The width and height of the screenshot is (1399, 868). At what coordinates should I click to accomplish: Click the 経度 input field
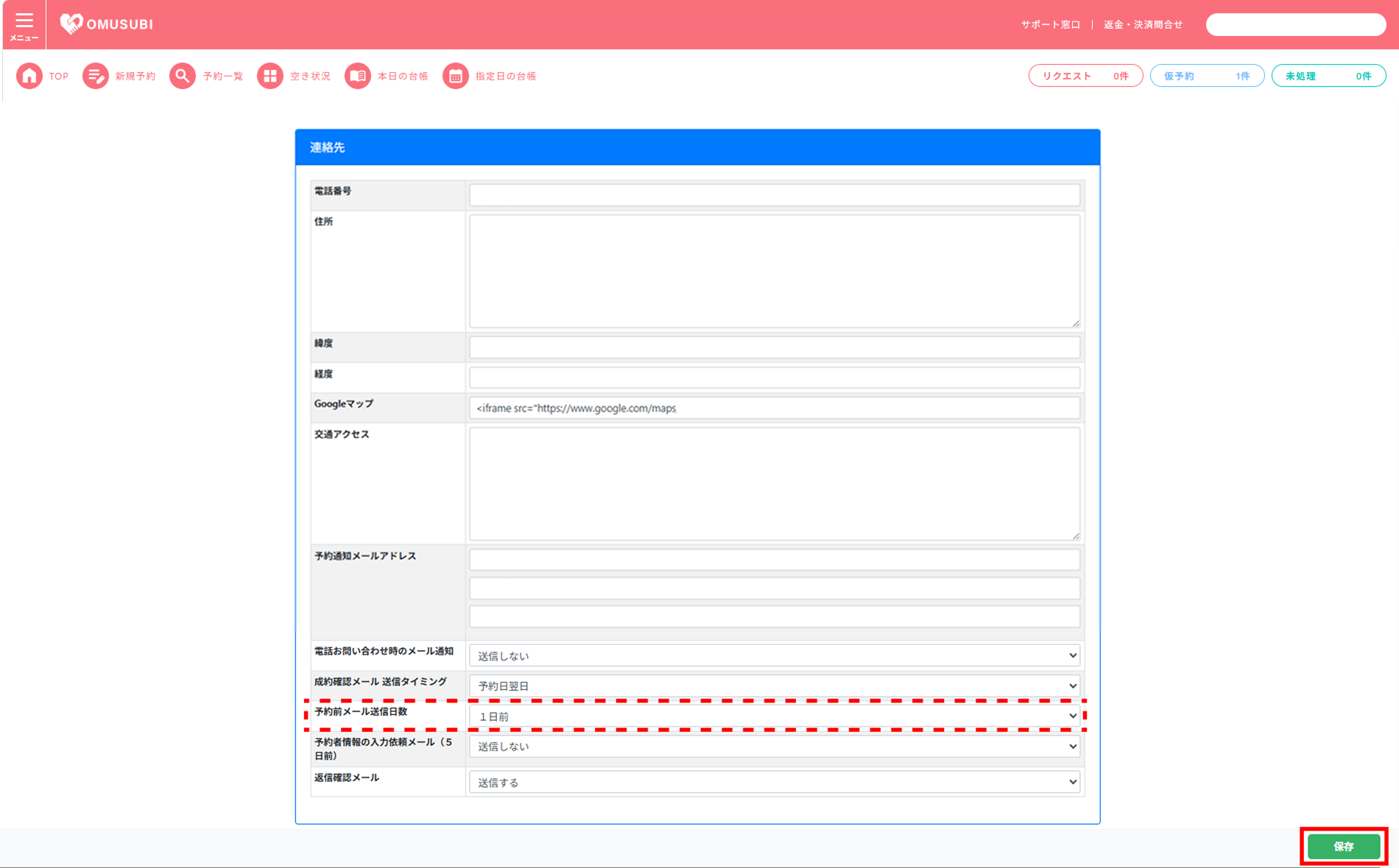click(775, 378)
